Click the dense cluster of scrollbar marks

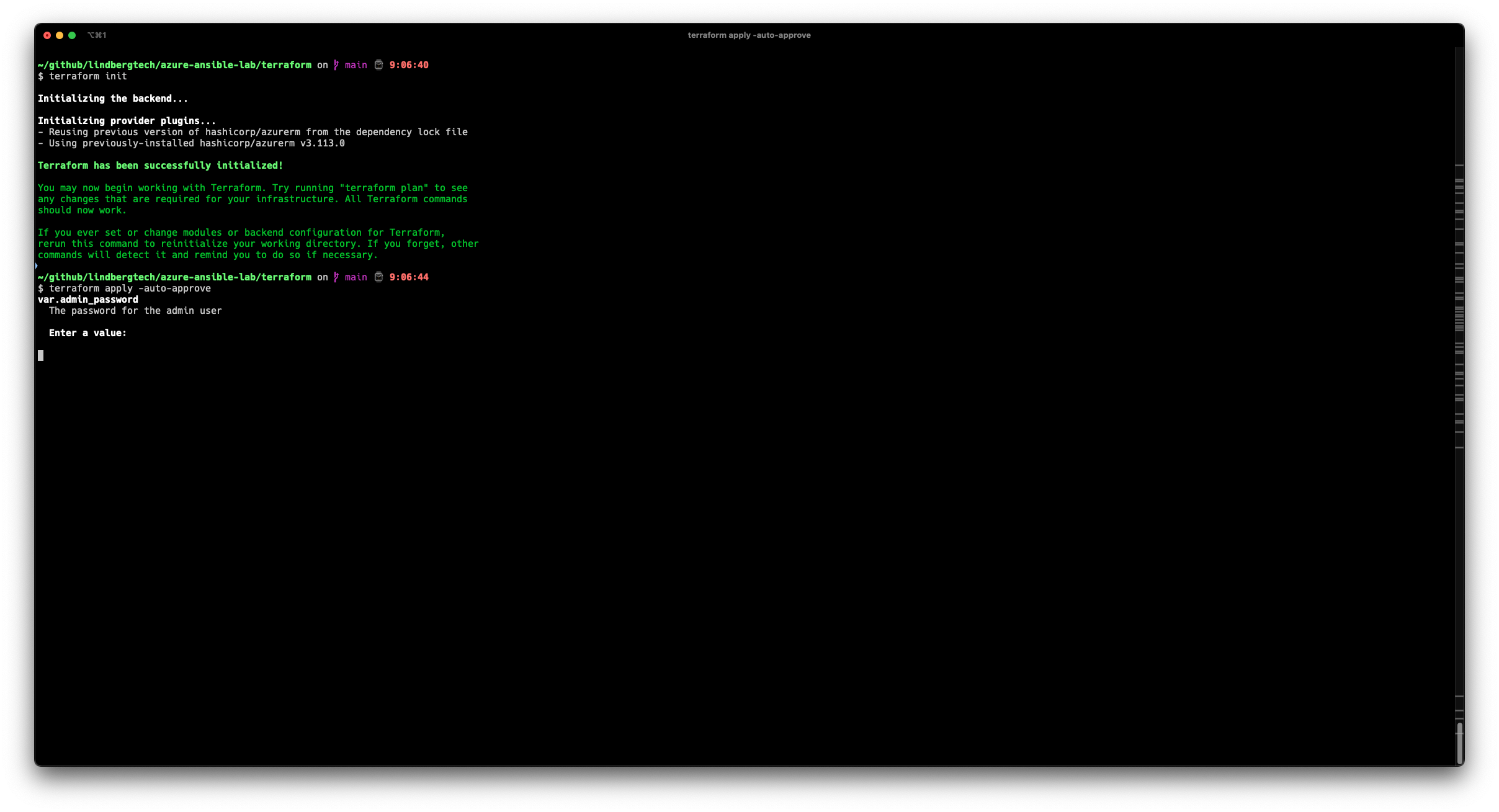[x=1459, y=319]
